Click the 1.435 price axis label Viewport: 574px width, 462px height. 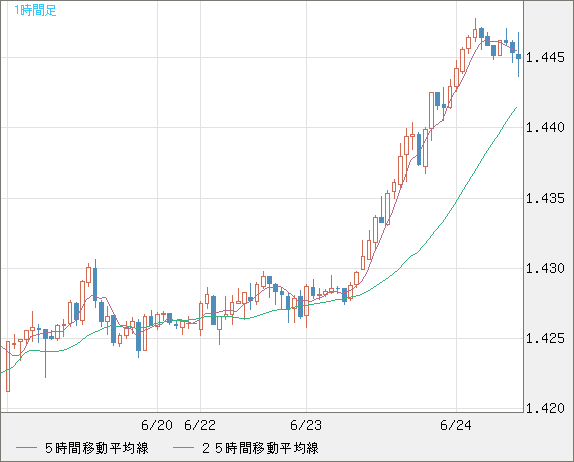(x=545, y=198)
